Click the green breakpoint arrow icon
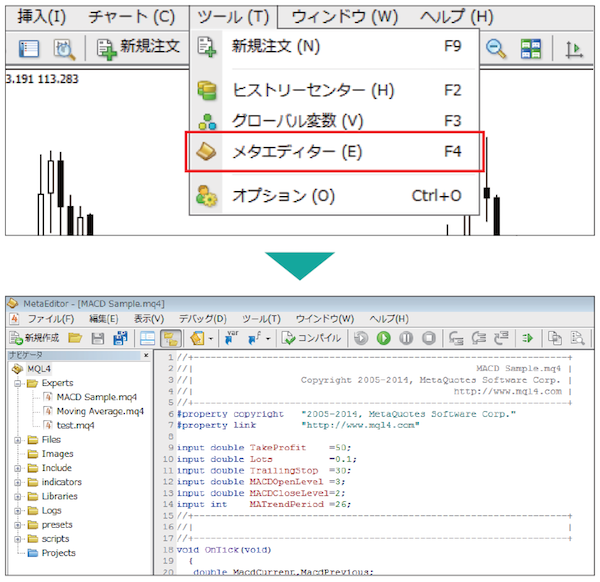Viewport: 600px width, 582px height. click(528, 338)
